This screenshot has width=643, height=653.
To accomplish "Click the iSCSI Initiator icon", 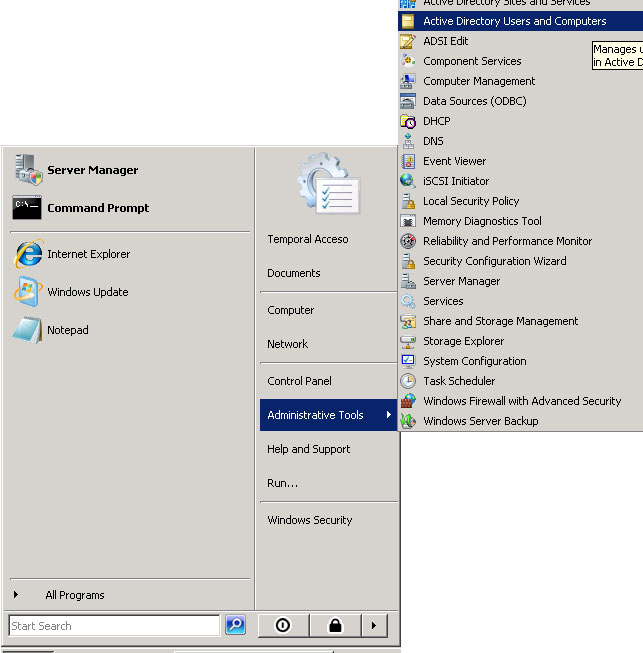I will click(x=408, y=181).
